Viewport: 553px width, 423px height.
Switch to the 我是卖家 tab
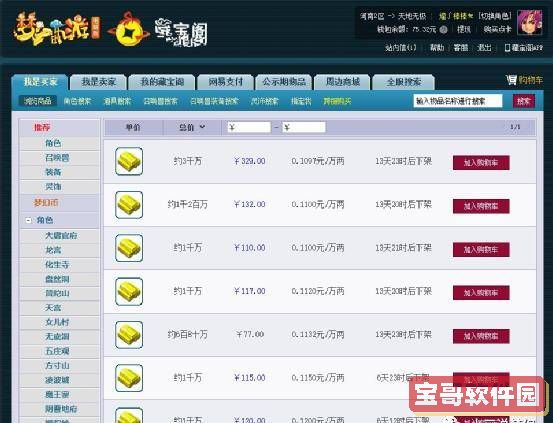[x=98, y=82]
